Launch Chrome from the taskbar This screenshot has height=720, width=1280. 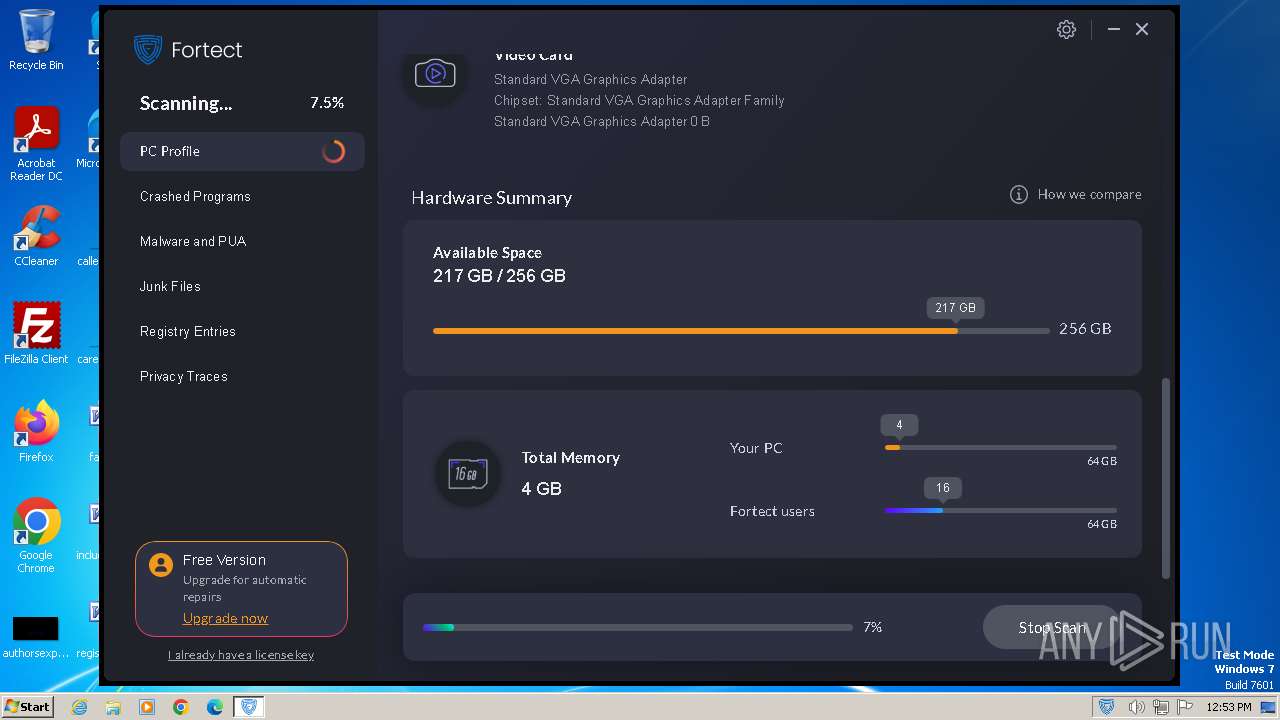pos(181,707)
